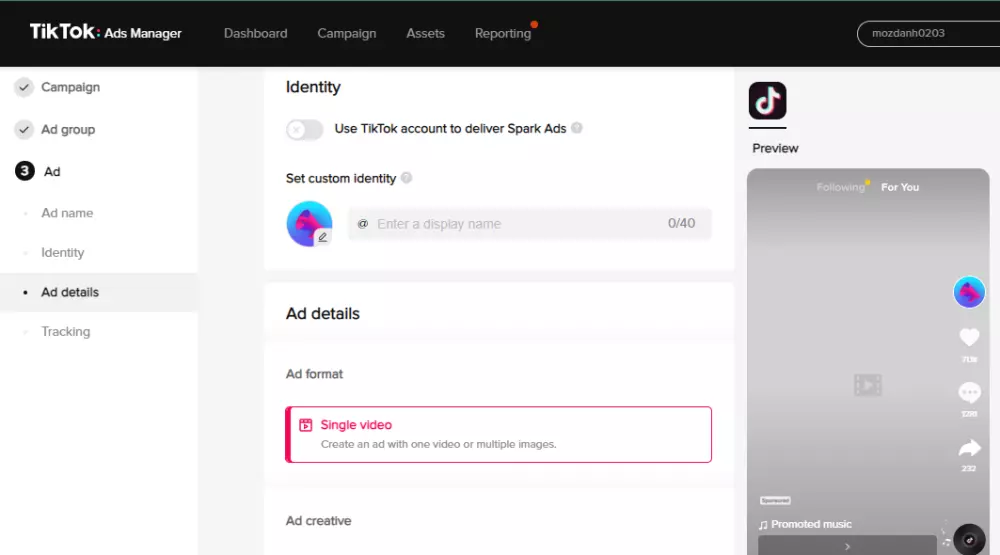The image size is (1000, 555).
Task: Select the Single video ad format
Action: [x=498, y=434]
